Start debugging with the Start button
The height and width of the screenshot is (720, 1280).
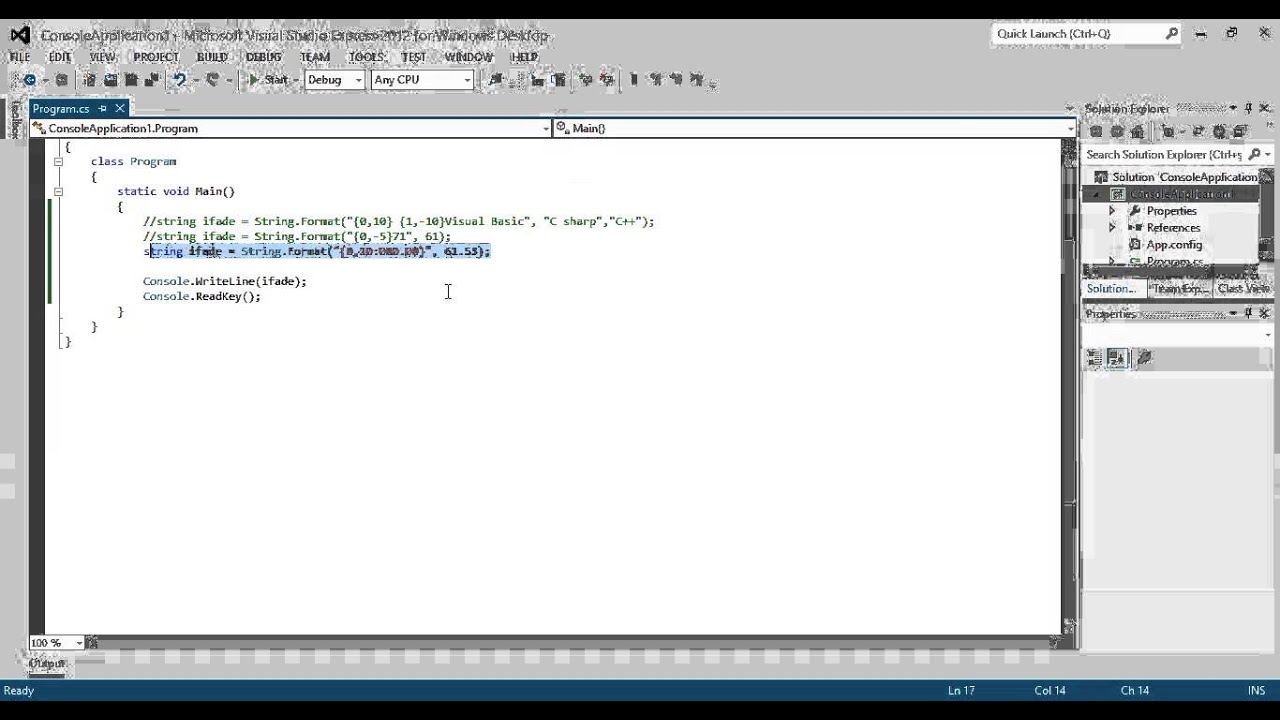tap(268, 80)
